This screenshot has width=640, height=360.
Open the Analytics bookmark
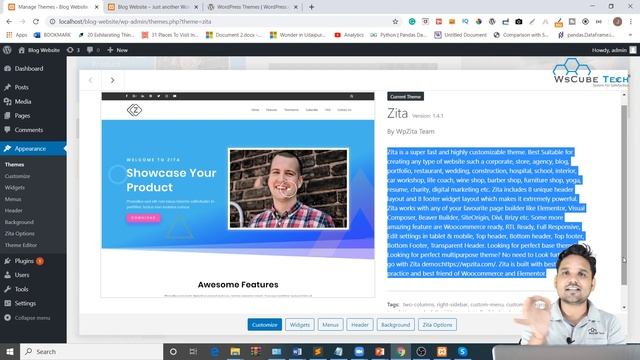click(349, 35)
